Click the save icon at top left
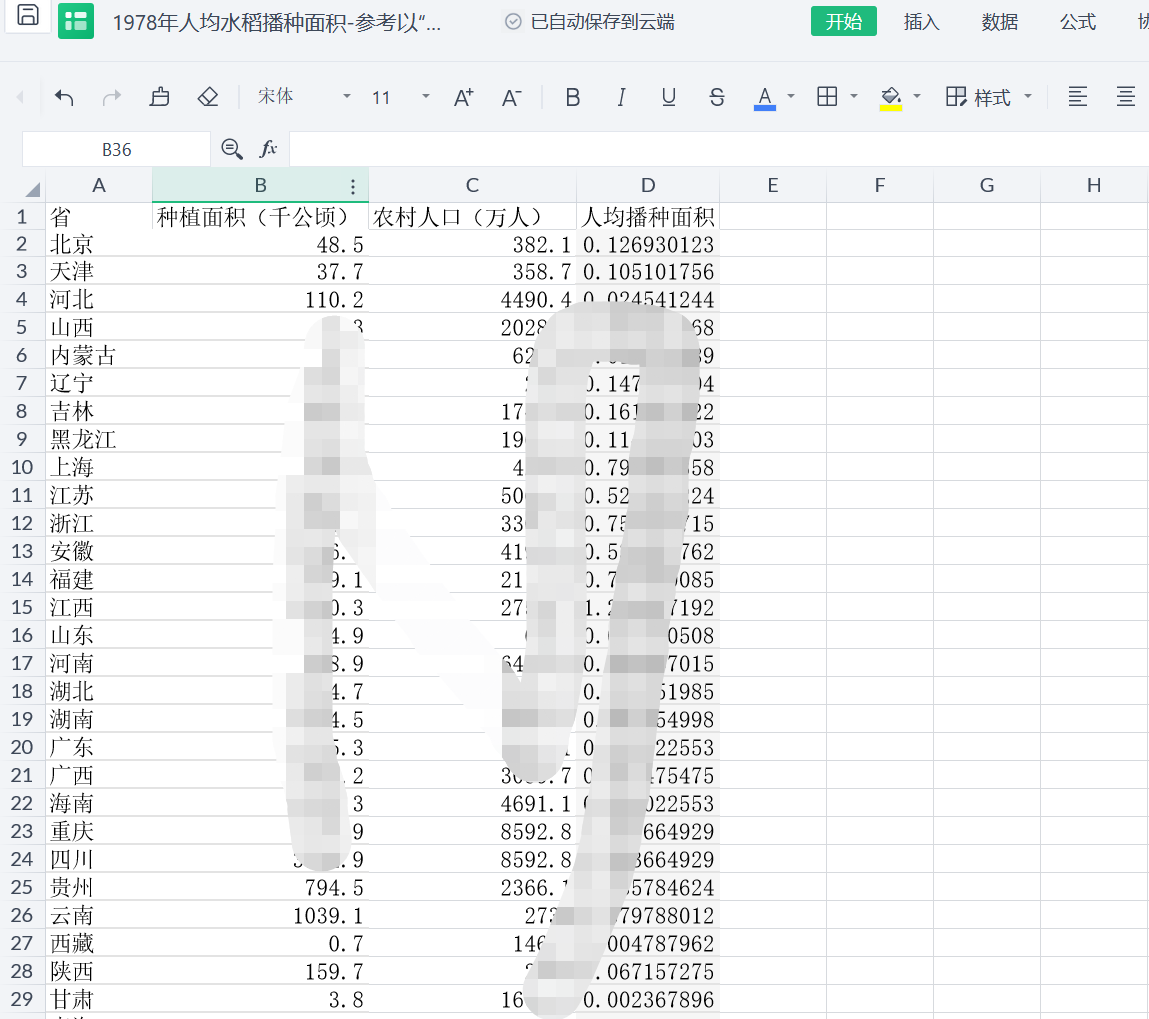Viewport: 1149px width, 1019px height. tap(28, 15)
